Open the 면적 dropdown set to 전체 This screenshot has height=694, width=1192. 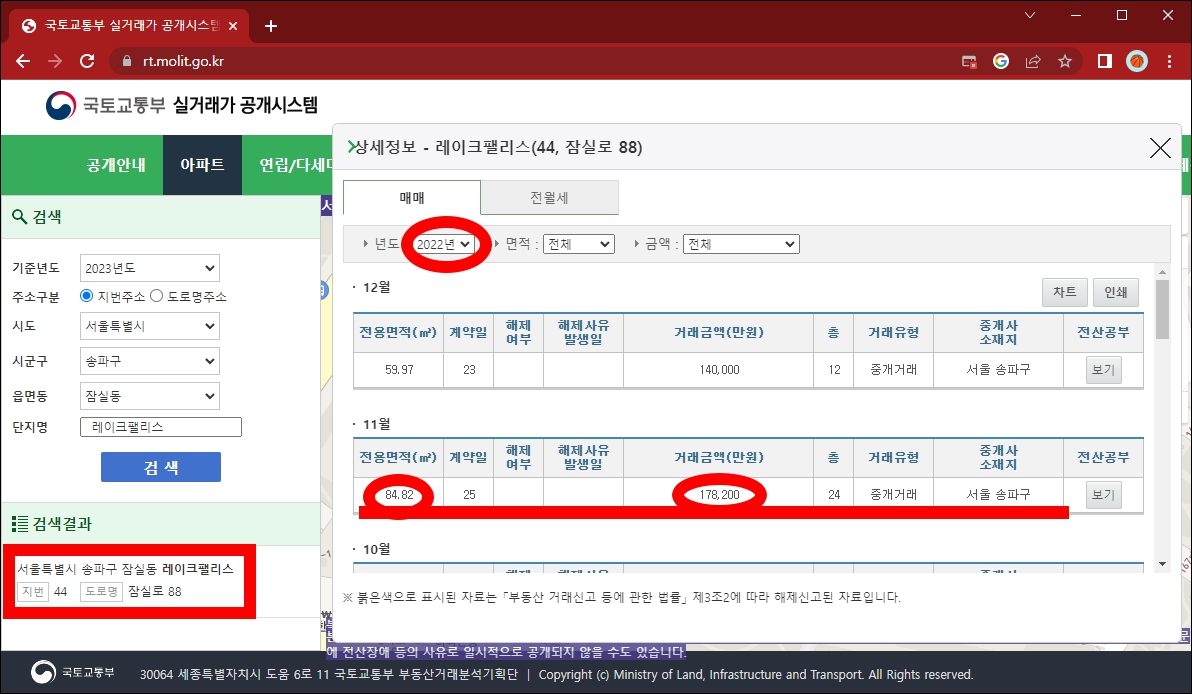tap(578, 243)
